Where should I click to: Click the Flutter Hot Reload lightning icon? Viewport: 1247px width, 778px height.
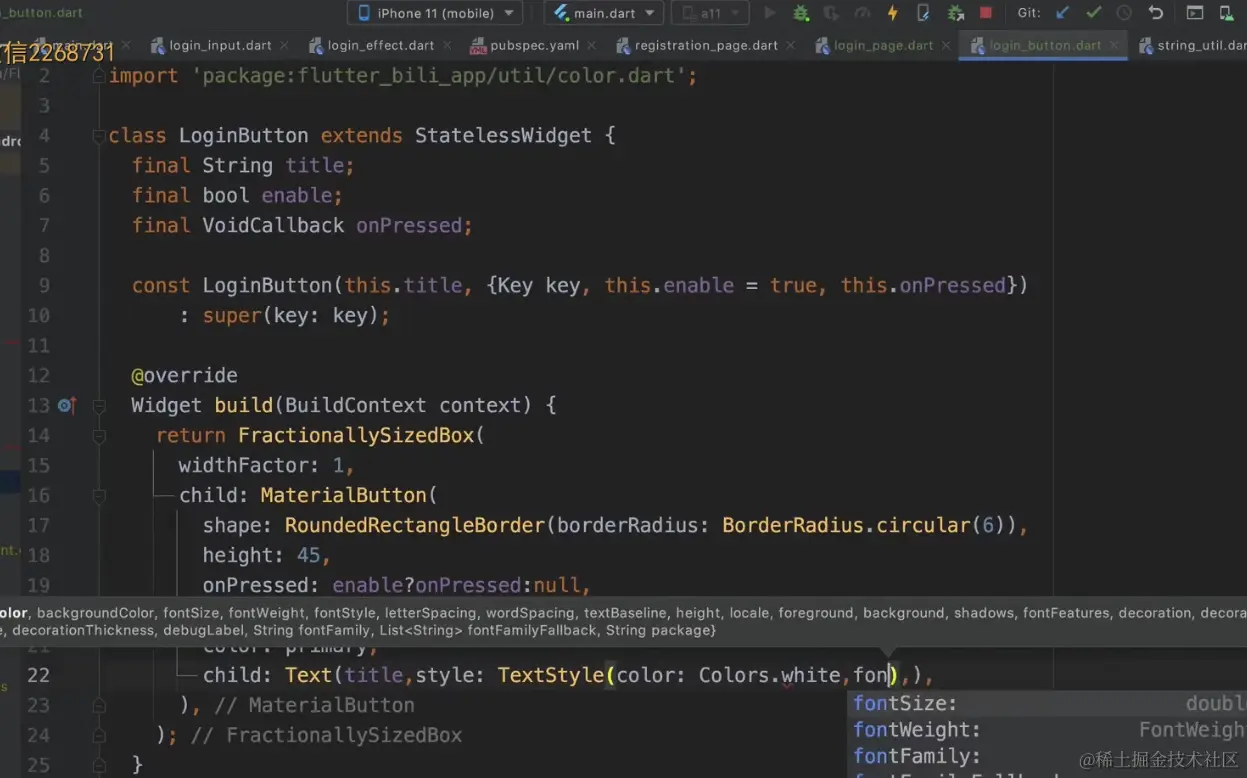[x=893, y=13]
